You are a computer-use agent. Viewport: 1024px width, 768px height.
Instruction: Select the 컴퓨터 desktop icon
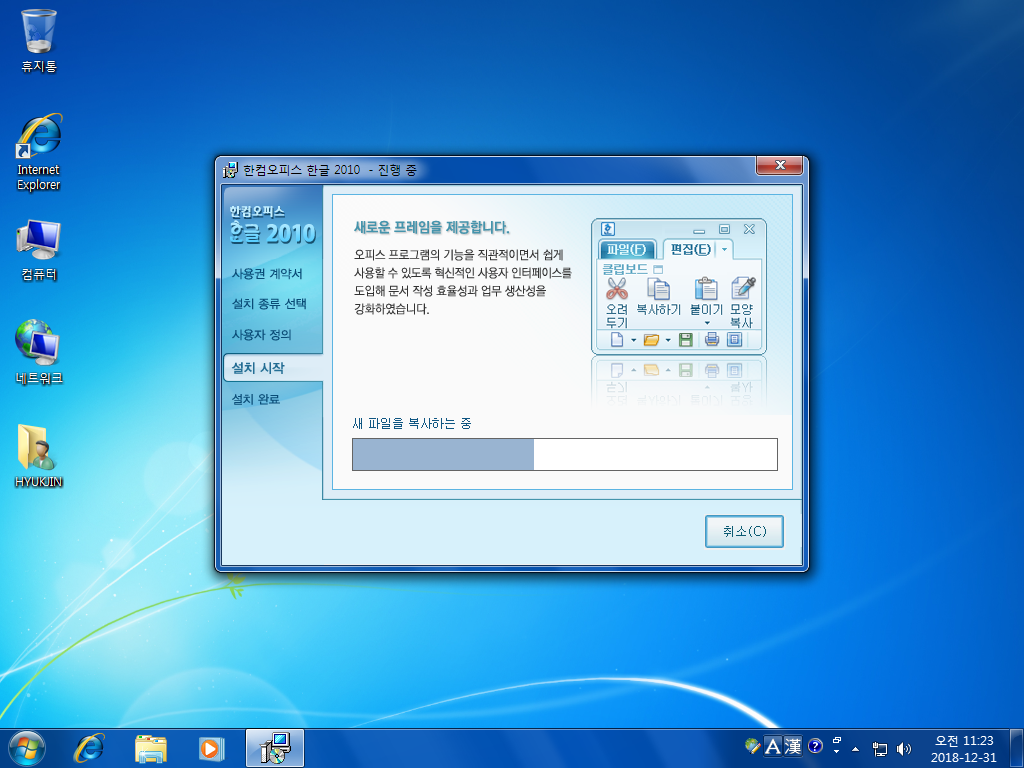pyautogui.click(x=39, y=249)
